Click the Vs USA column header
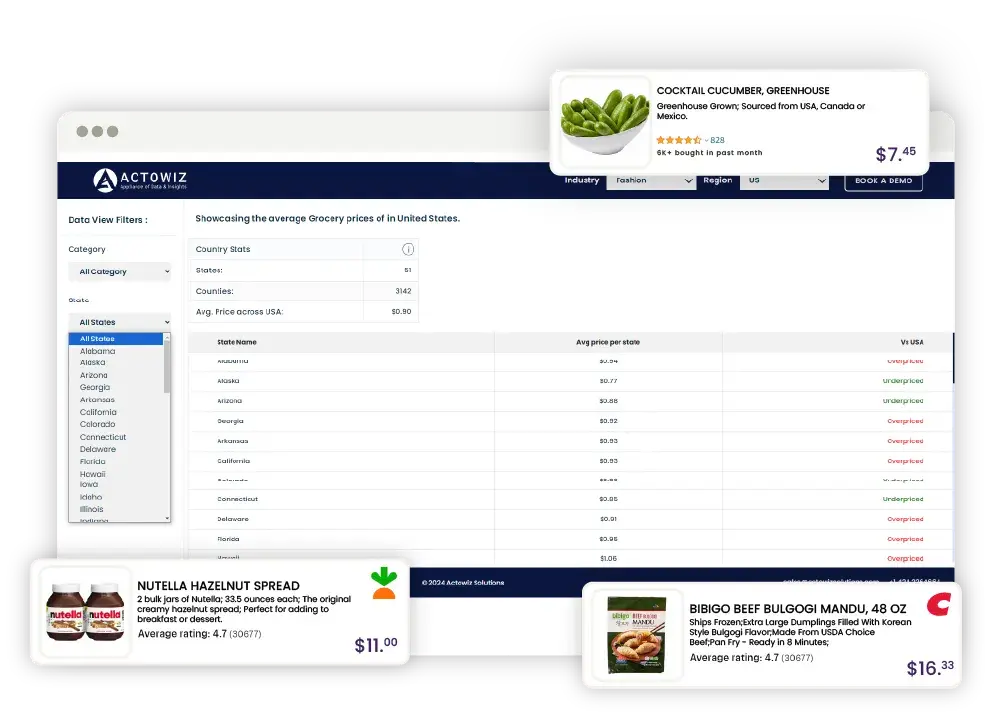 (x=911, y=342)
